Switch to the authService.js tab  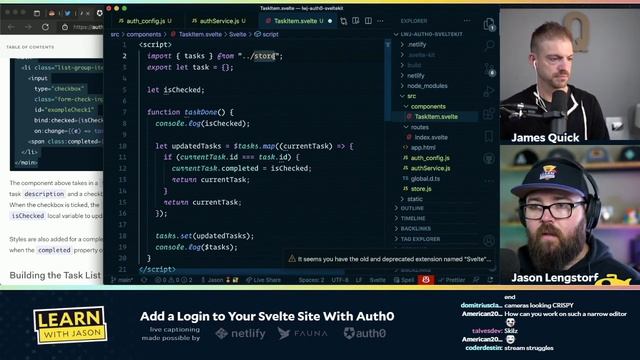[219, 21]
